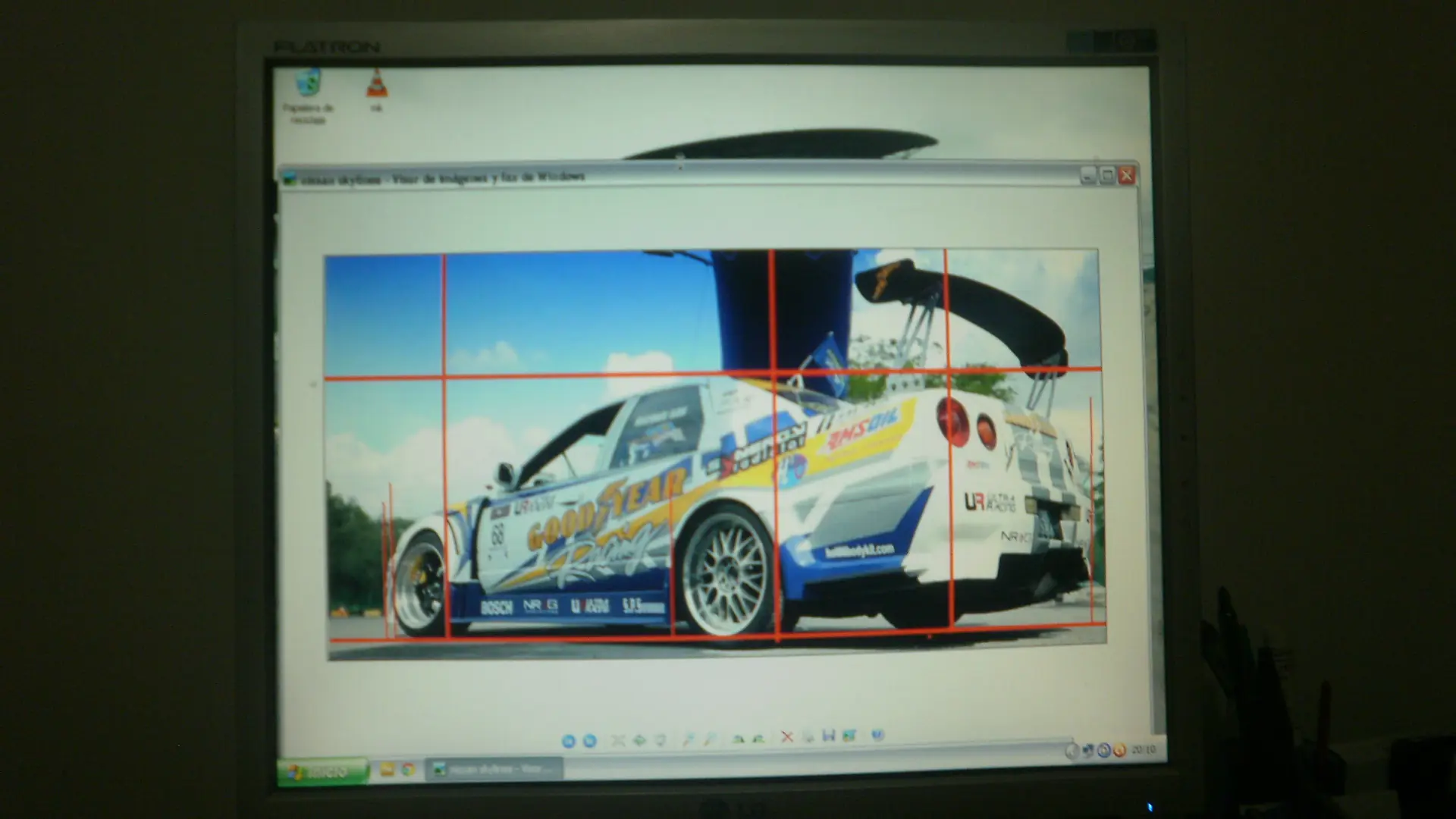Launch Chrome from quick launch
Image resolution: width=1456 pixels, height=819 pixels.
(408, 770)
